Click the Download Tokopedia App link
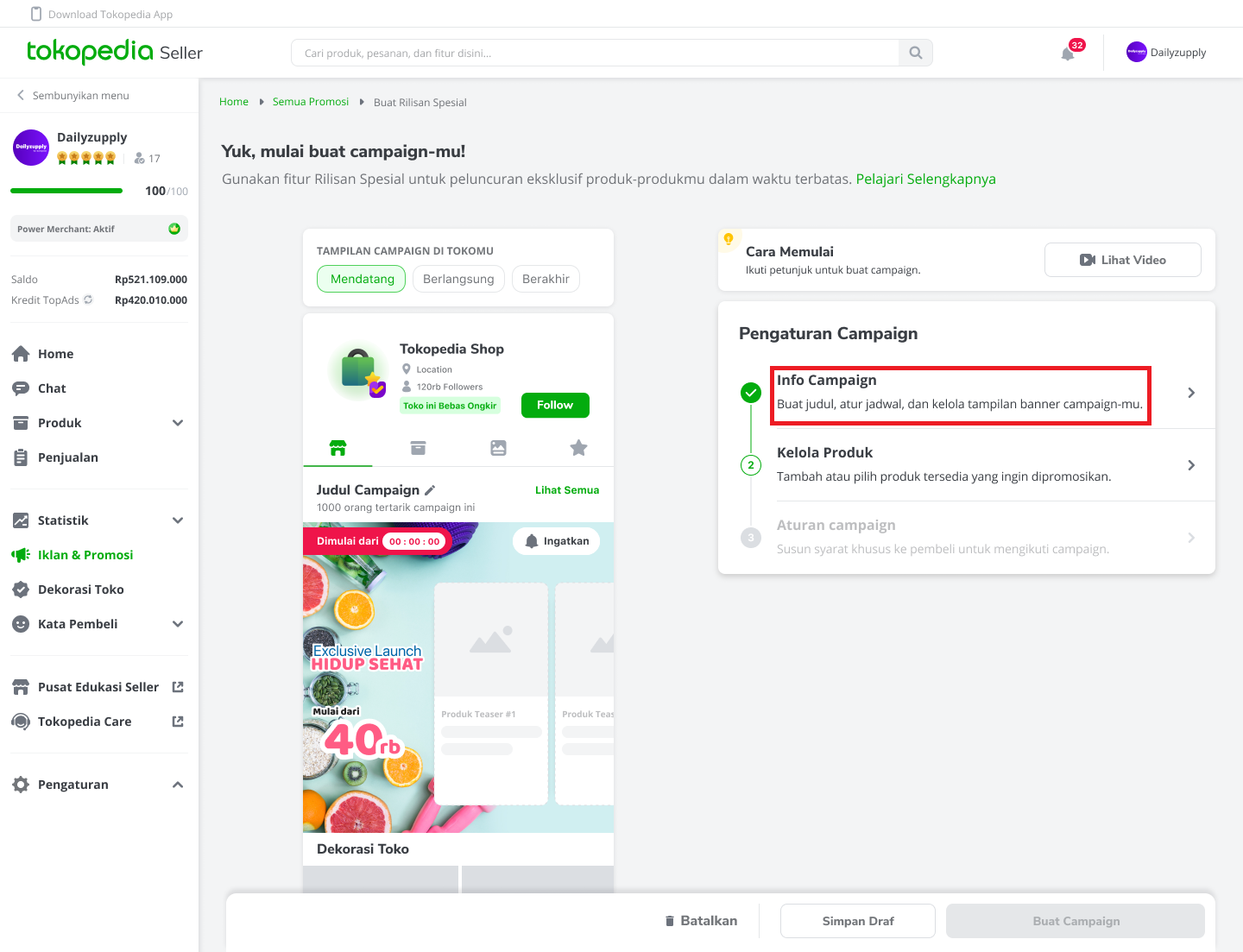Viewport: 1243px width, 952px height. 110,14
